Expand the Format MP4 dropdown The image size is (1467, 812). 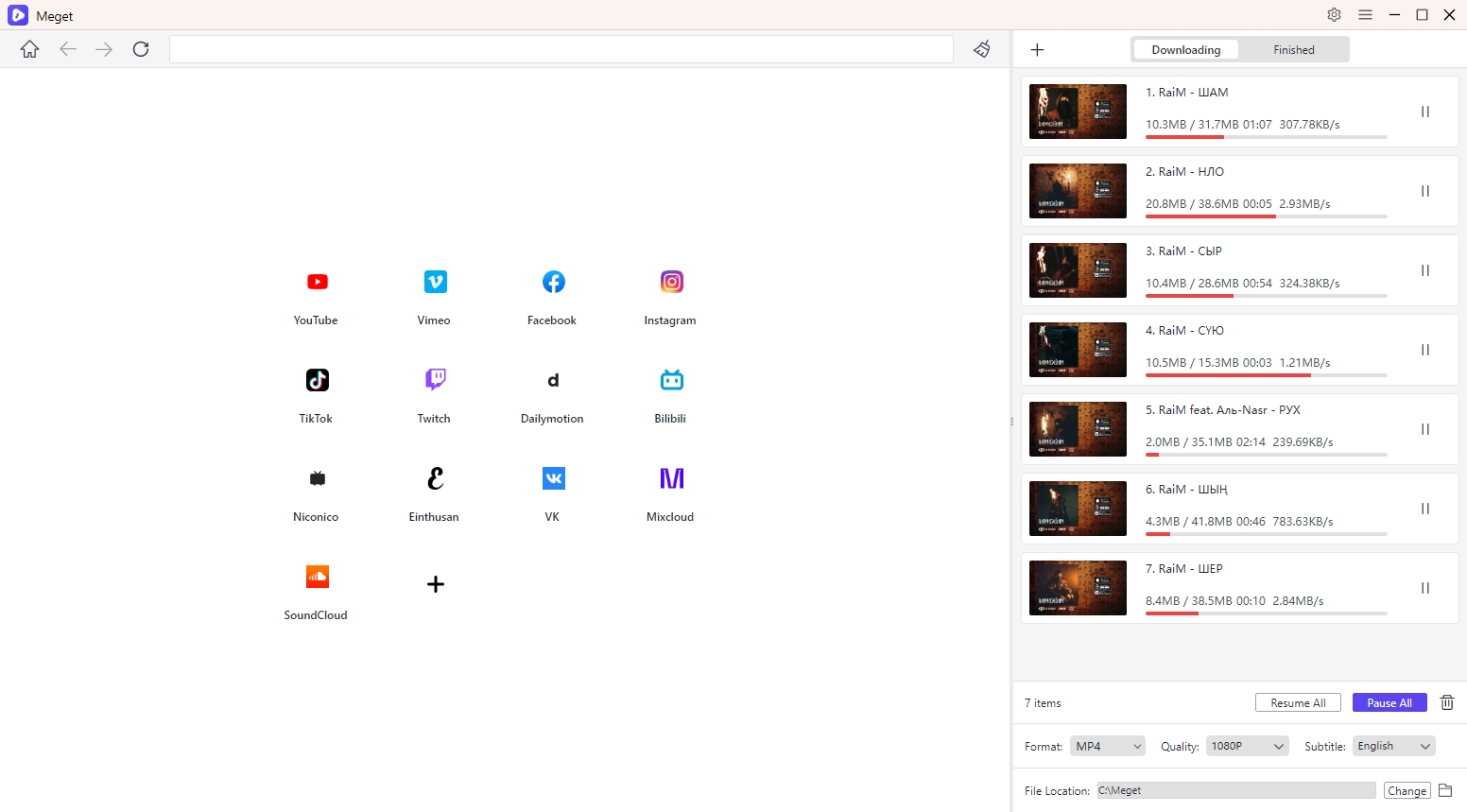point(1107,746)
